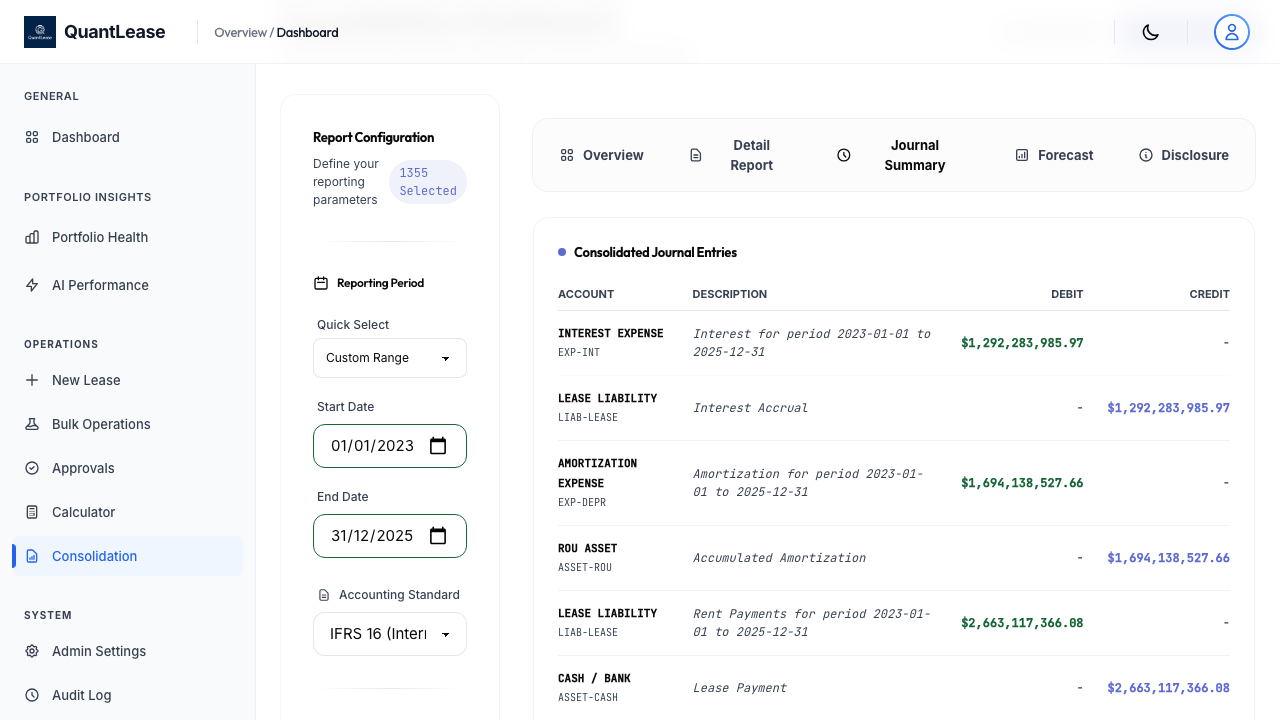Open Portfolio Health via its chart icon

[32, 237]
